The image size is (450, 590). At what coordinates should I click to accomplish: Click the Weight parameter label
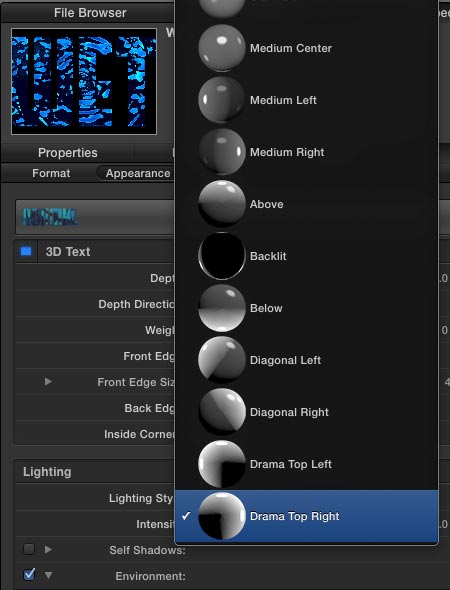[x=160, y=330]
